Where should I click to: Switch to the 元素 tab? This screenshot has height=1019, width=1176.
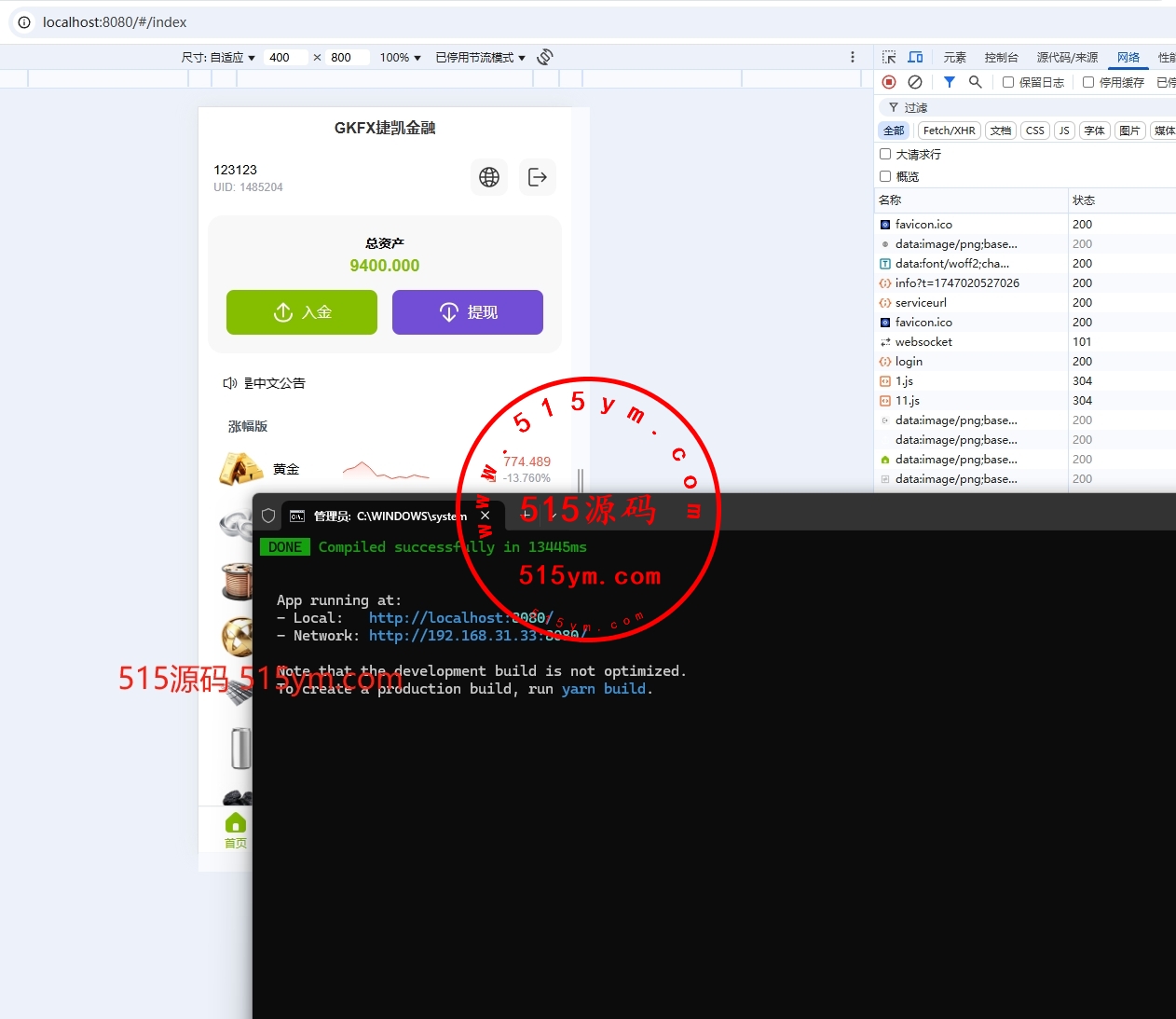click(954, 57)
